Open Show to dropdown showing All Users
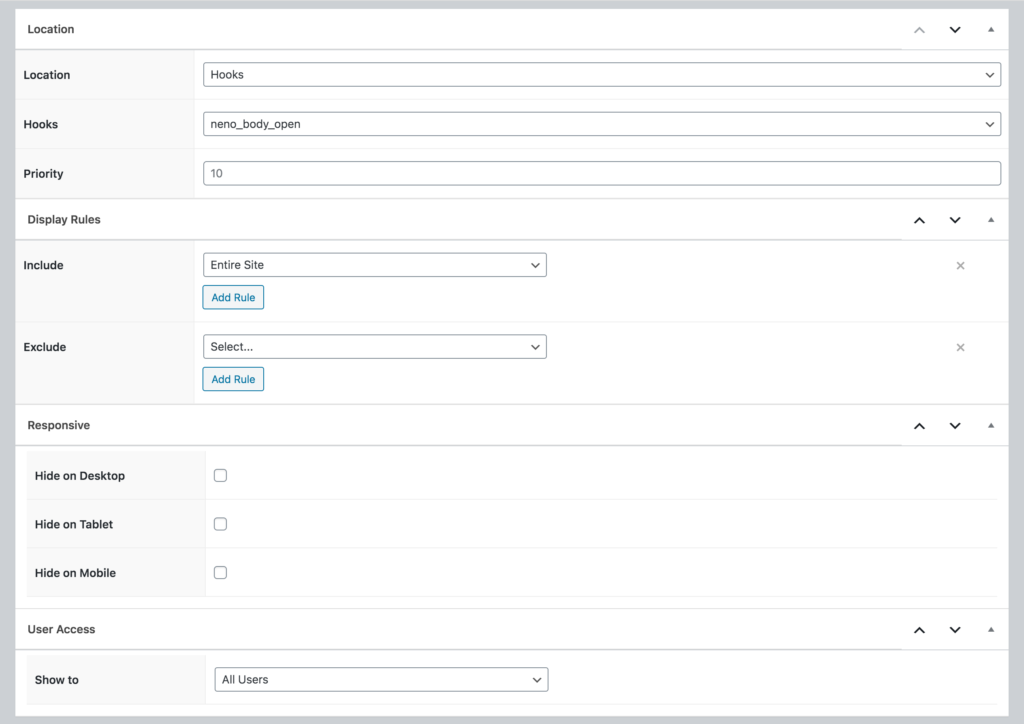 tap(381, 680)
